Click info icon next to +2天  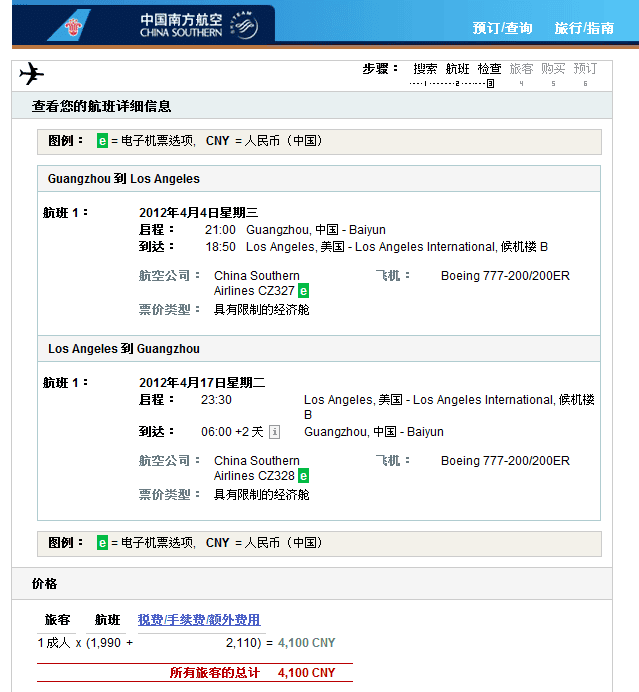click(275, 432)
